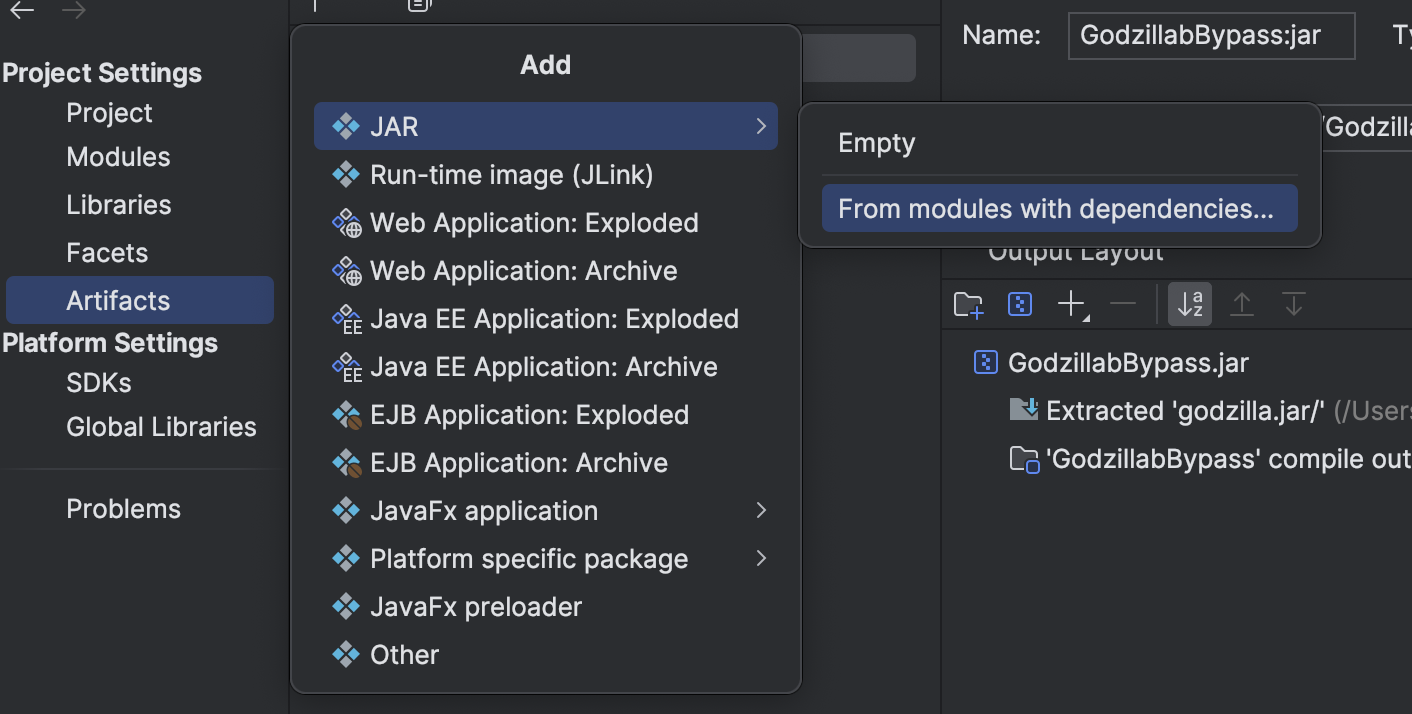The height and width of the screenshot is (714, 1412).
Task: Click the forward navigation arrow
Action: coord(73,10)
